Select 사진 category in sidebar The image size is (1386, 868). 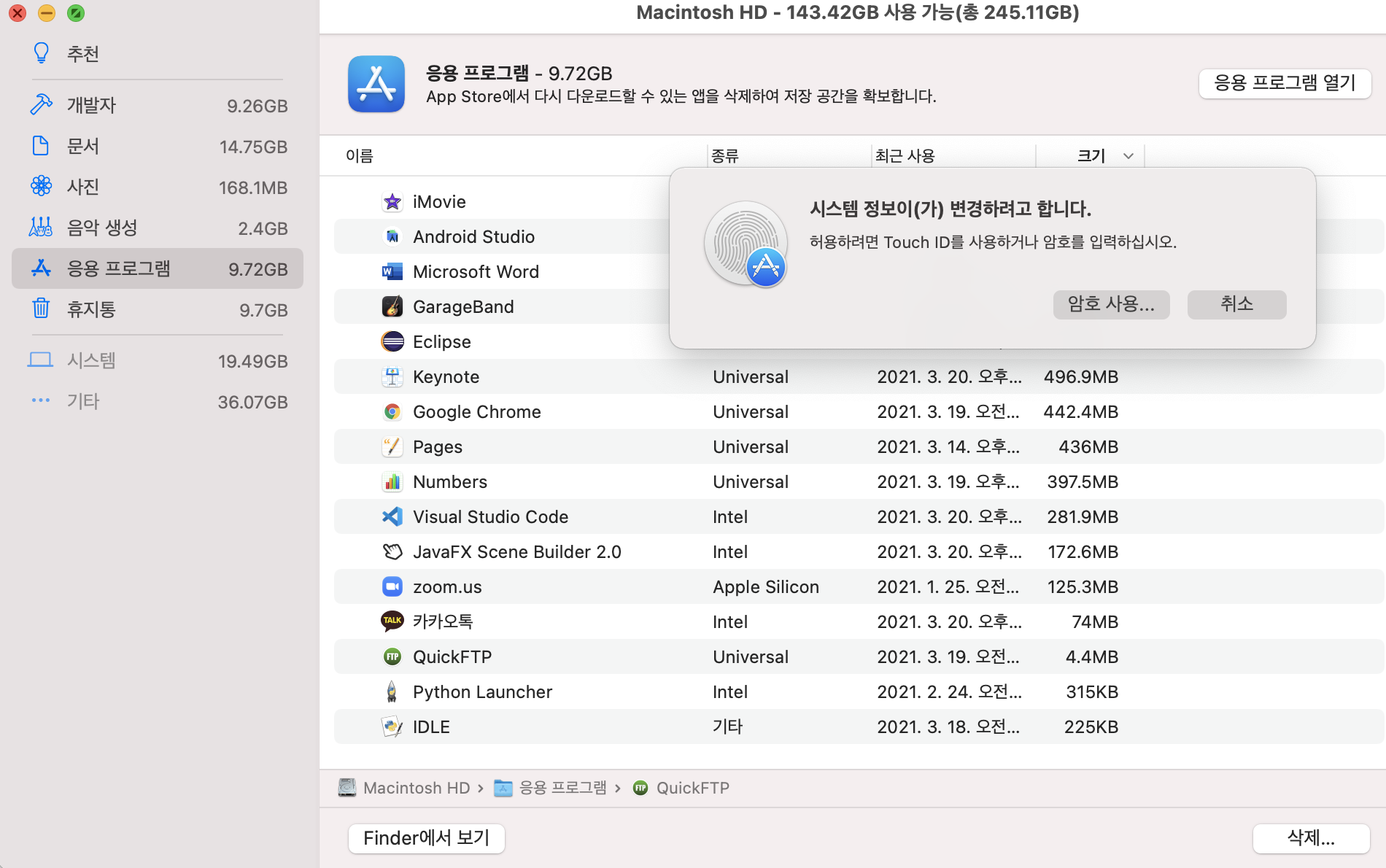pos(157,187)
